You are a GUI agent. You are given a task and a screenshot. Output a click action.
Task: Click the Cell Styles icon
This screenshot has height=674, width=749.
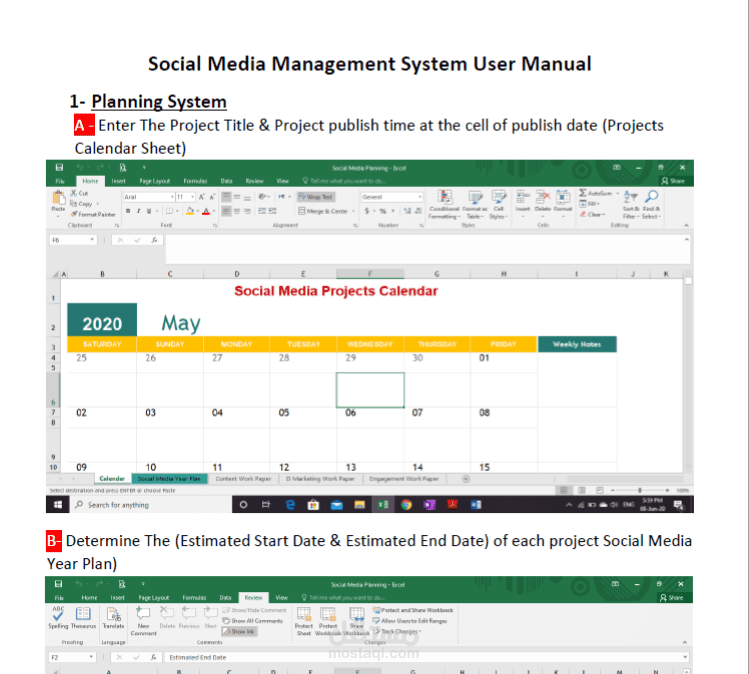pyautogui.click(x=499, y=197)
